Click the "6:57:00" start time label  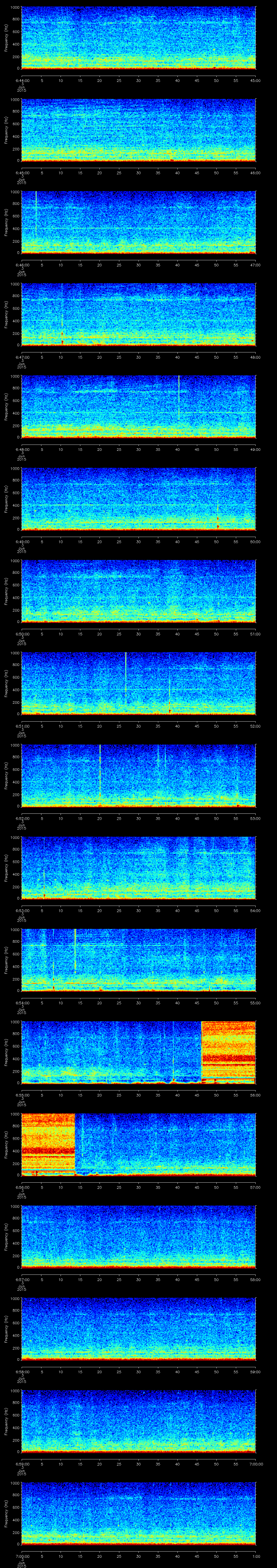click(x=22, y=1279)
